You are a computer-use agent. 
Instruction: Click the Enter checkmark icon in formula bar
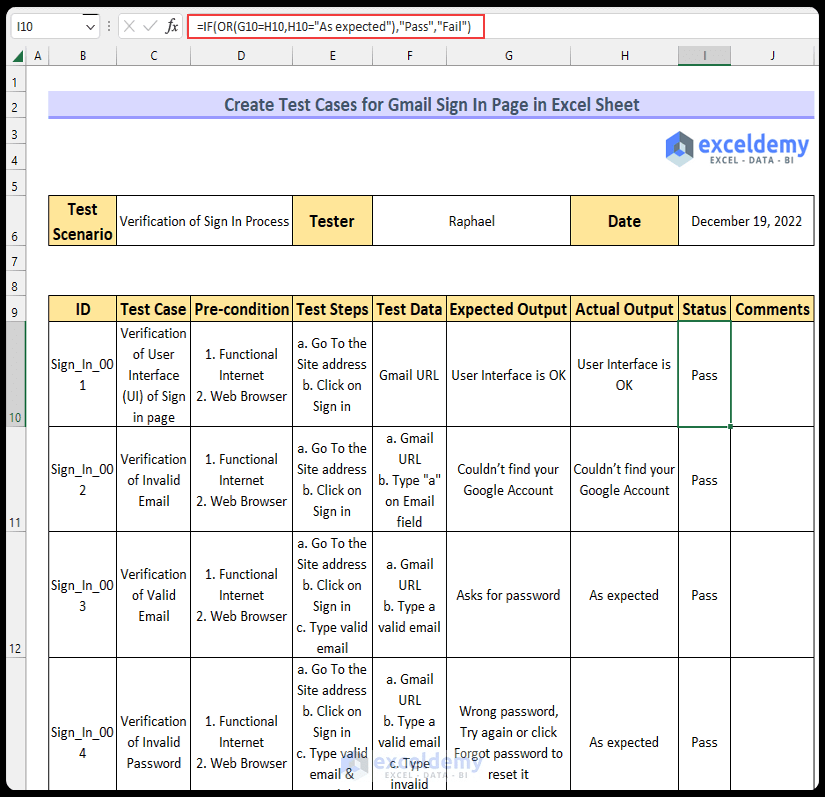[x=147, y=27]
